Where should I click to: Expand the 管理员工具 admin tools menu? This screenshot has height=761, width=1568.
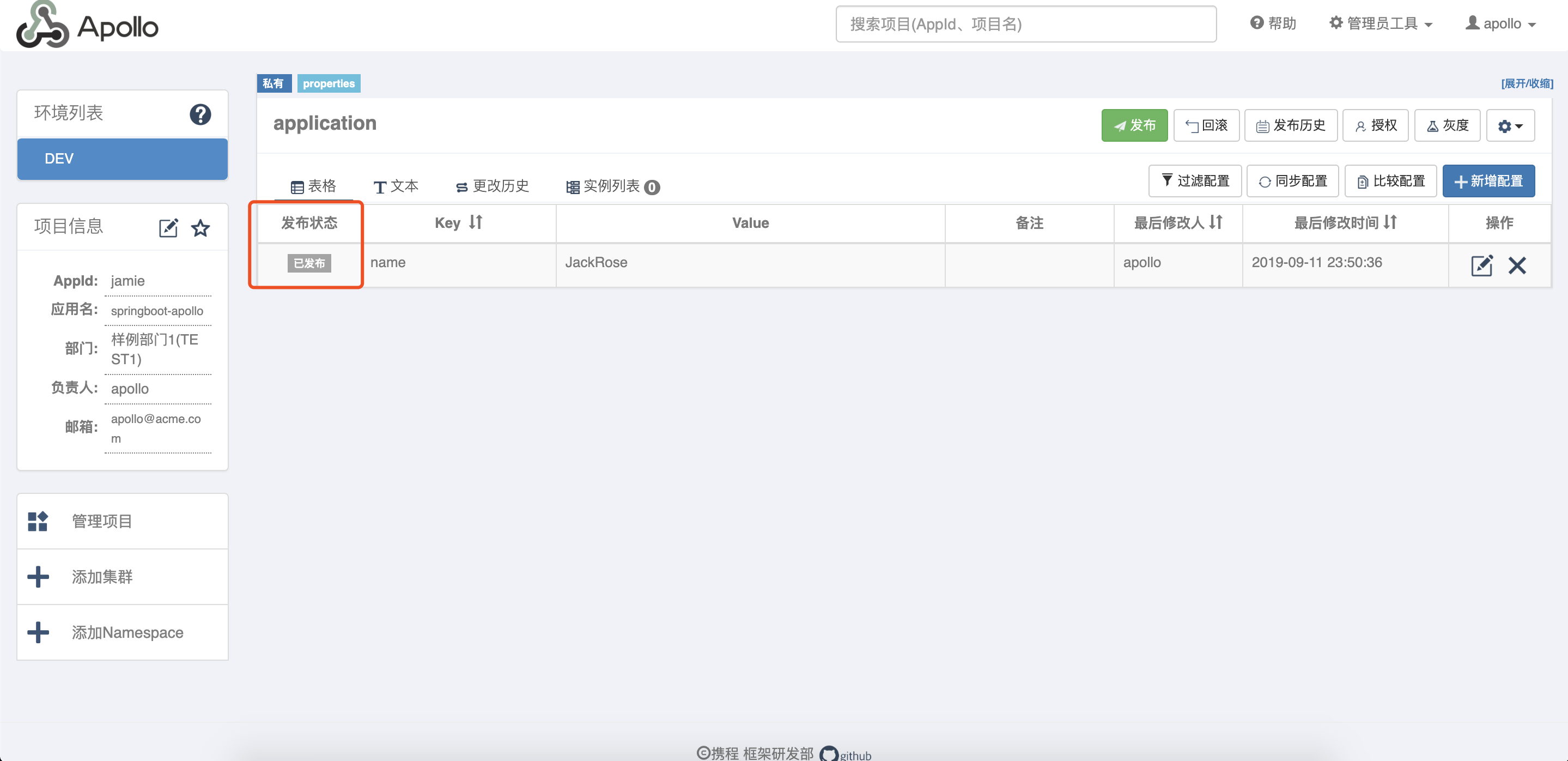1380,24
